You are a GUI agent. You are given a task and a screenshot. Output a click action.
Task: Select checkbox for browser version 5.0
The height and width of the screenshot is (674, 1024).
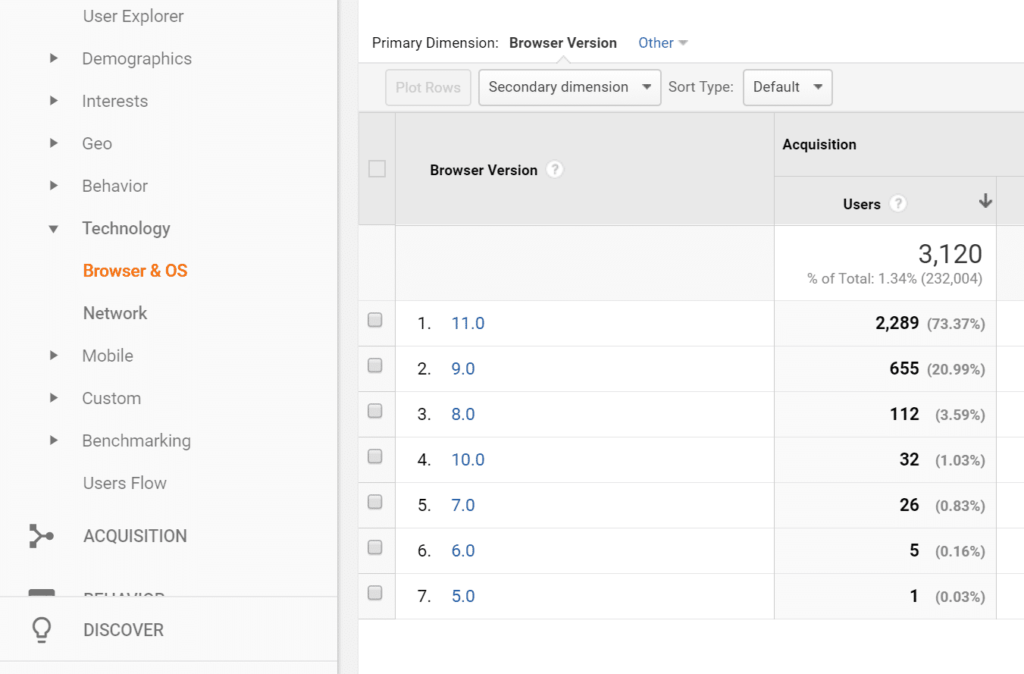(375, 594)
